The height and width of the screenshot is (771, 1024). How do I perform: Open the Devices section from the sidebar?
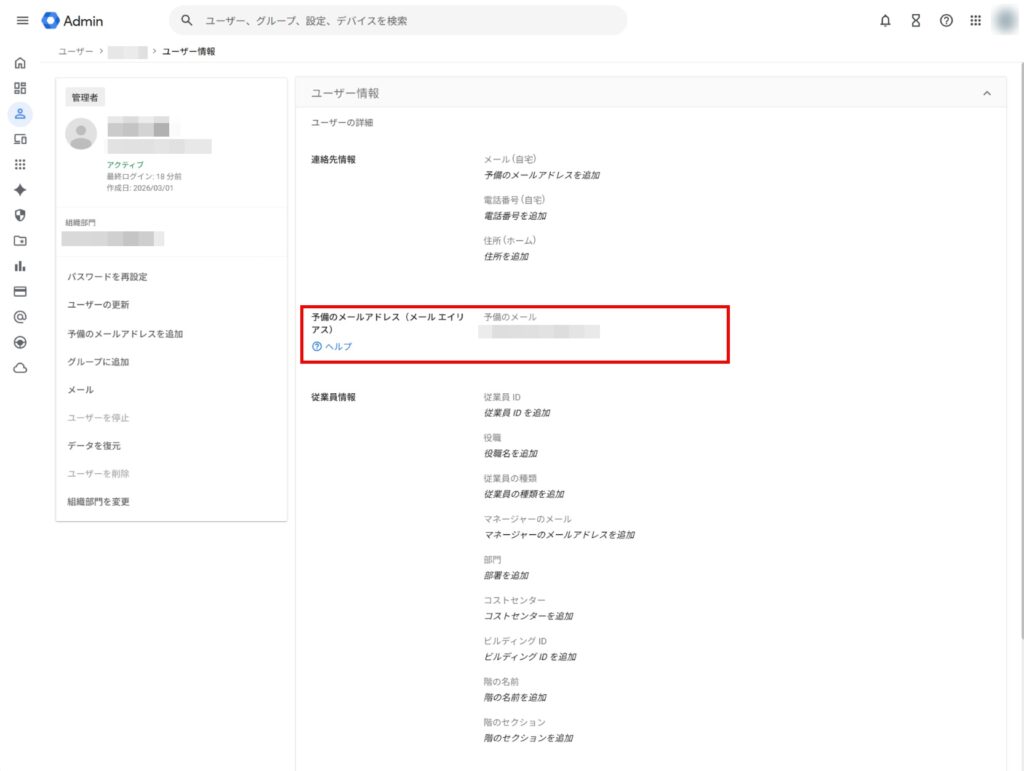(x=18, y=140)
